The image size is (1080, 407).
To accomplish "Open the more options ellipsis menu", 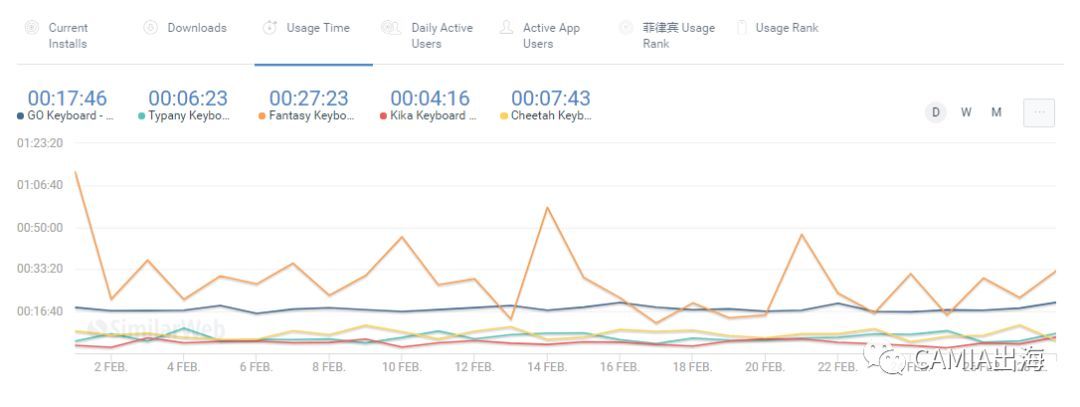I will [1039, 113].
